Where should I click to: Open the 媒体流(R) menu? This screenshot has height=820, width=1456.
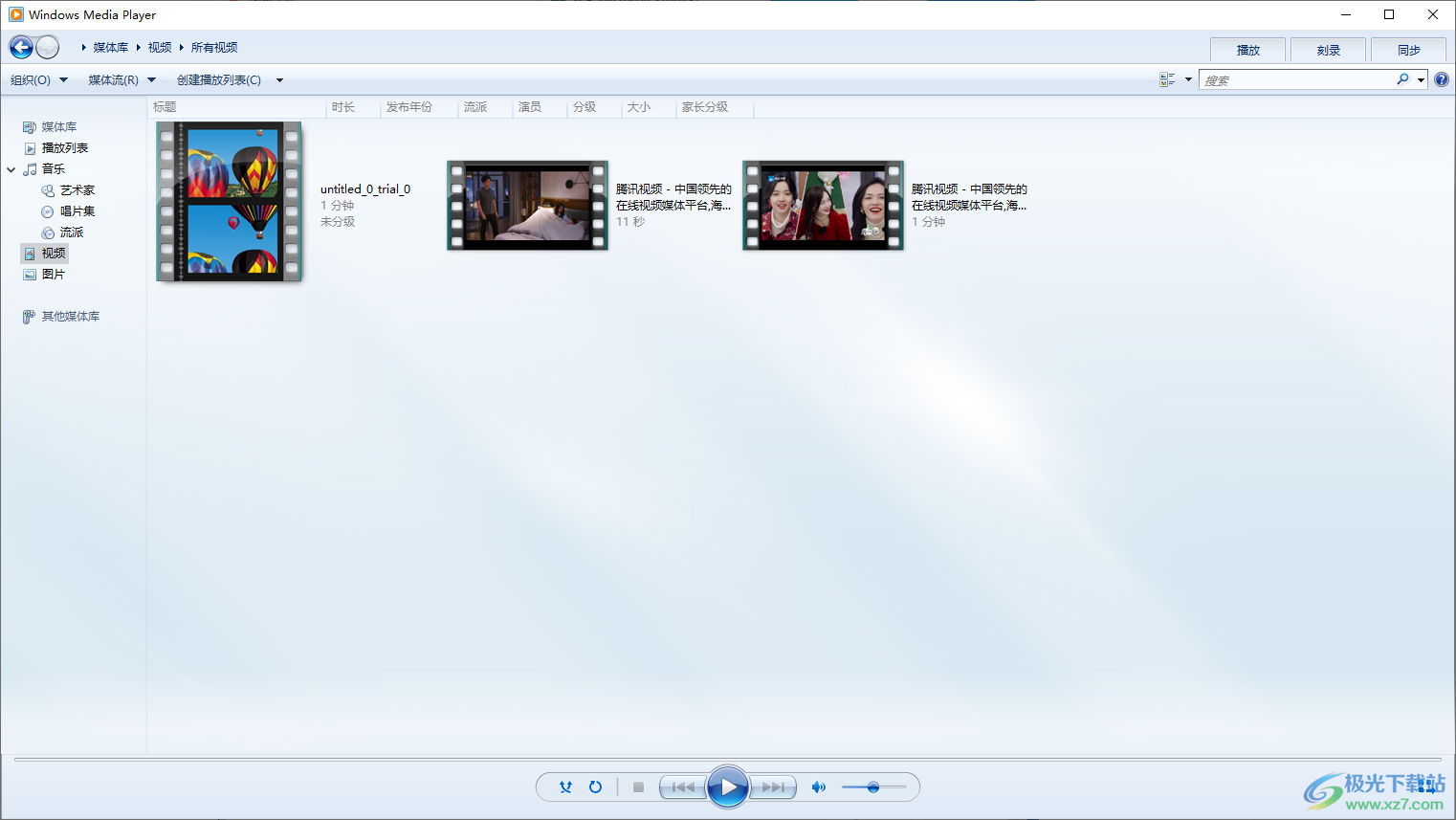point(121,79)
